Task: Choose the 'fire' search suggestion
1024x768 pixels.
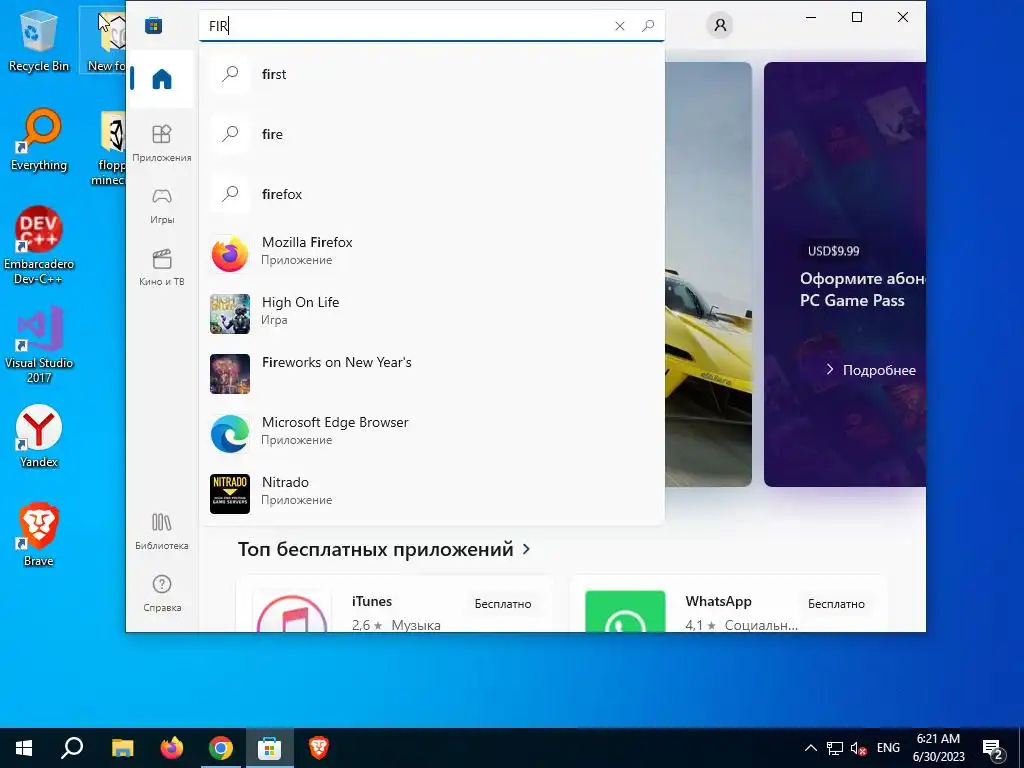Action: point(432,135)
